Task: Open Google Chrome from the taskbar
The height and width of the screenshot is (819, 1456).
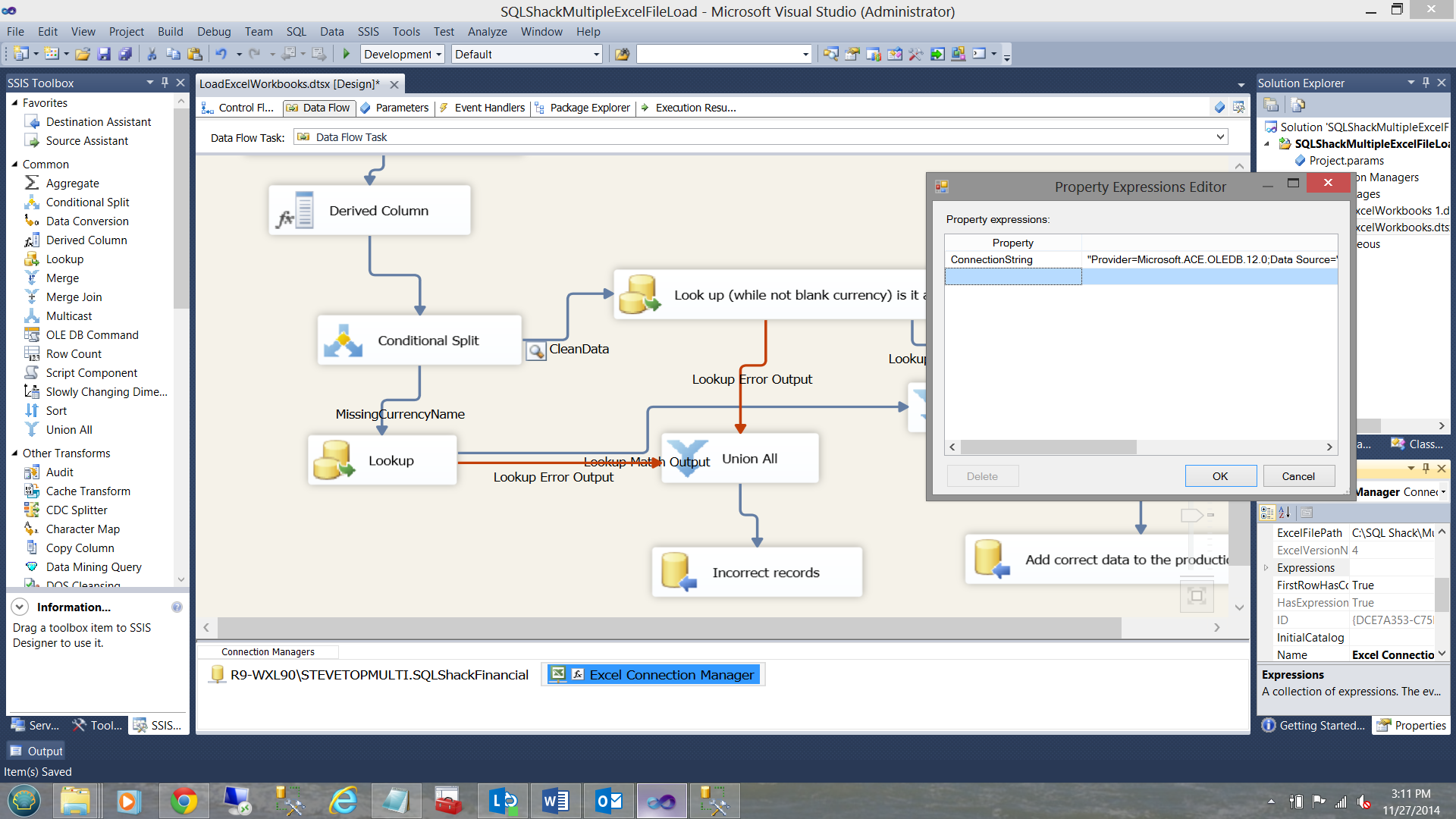Action: point(184,801)
